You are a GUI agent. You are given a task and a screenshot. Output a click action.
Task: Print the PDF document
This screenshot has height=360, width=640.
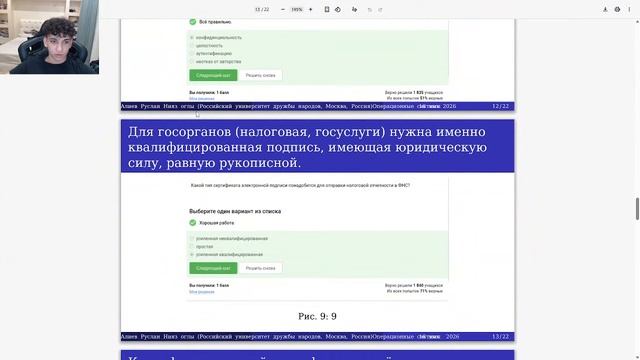click(x=617, y=9)
